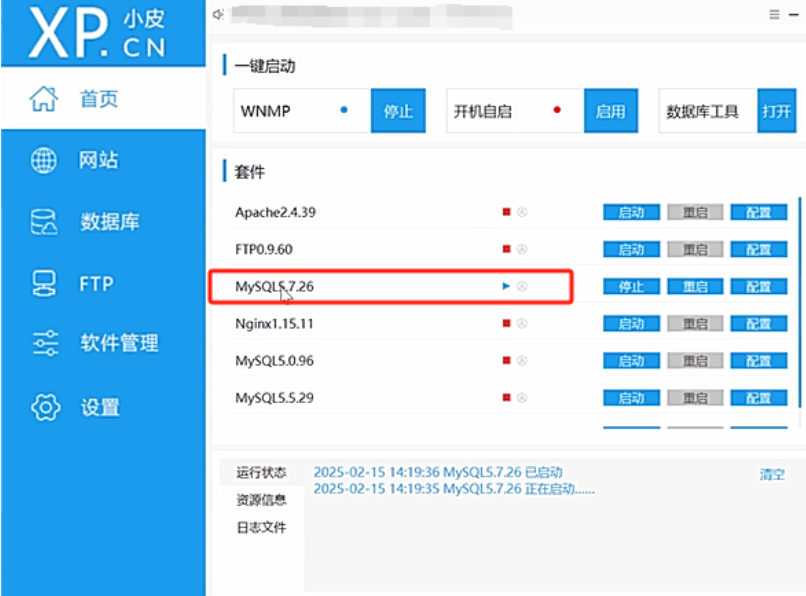Click Apache2.4.39 round gray icon
Screen dimensions: 806x596
(x=522, y=212)
